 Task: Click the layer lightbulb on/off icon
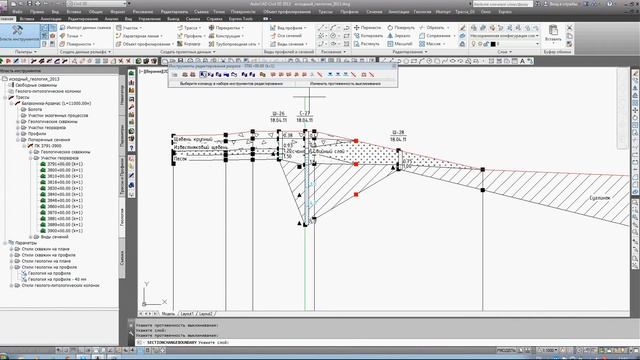point(474,44)
